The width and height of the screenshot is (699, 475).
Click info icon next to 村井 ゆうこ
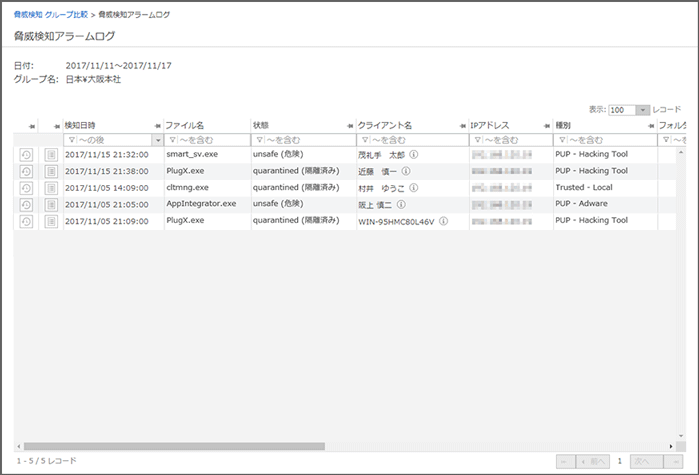point(414,188)
